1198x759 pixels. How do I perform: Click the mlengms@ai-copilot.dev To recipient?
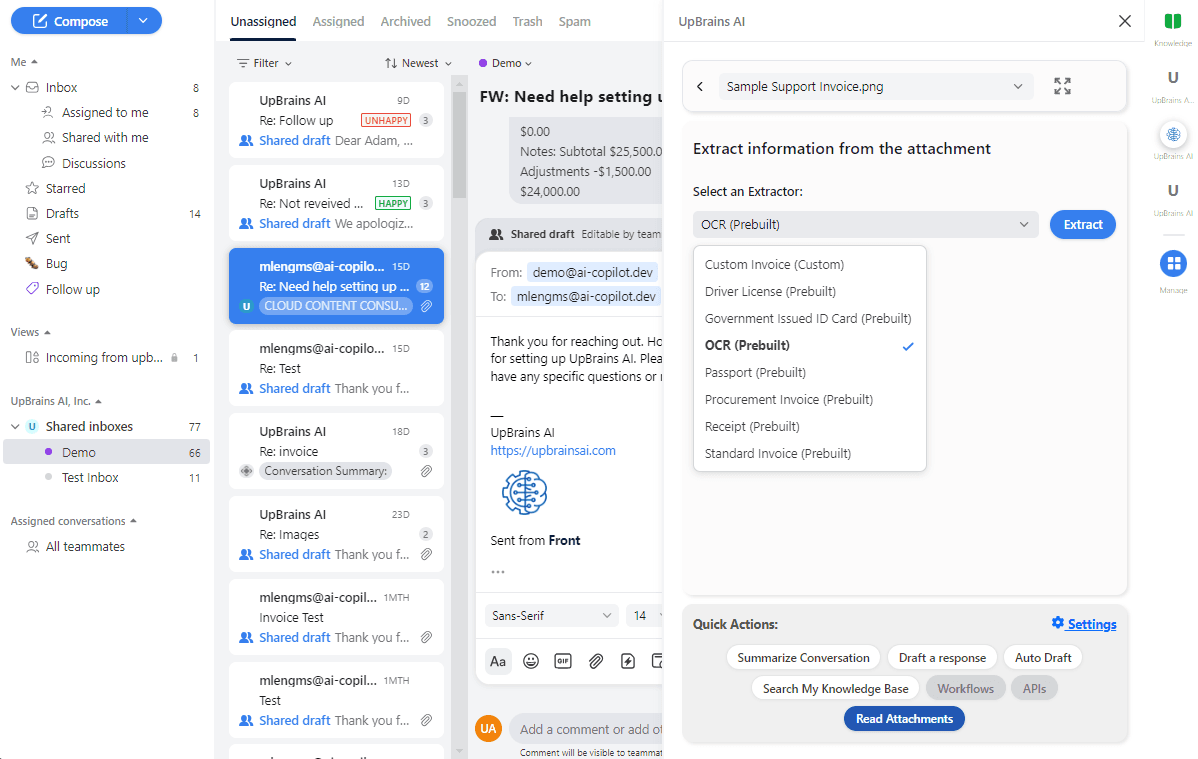click(x=586, y=297)
